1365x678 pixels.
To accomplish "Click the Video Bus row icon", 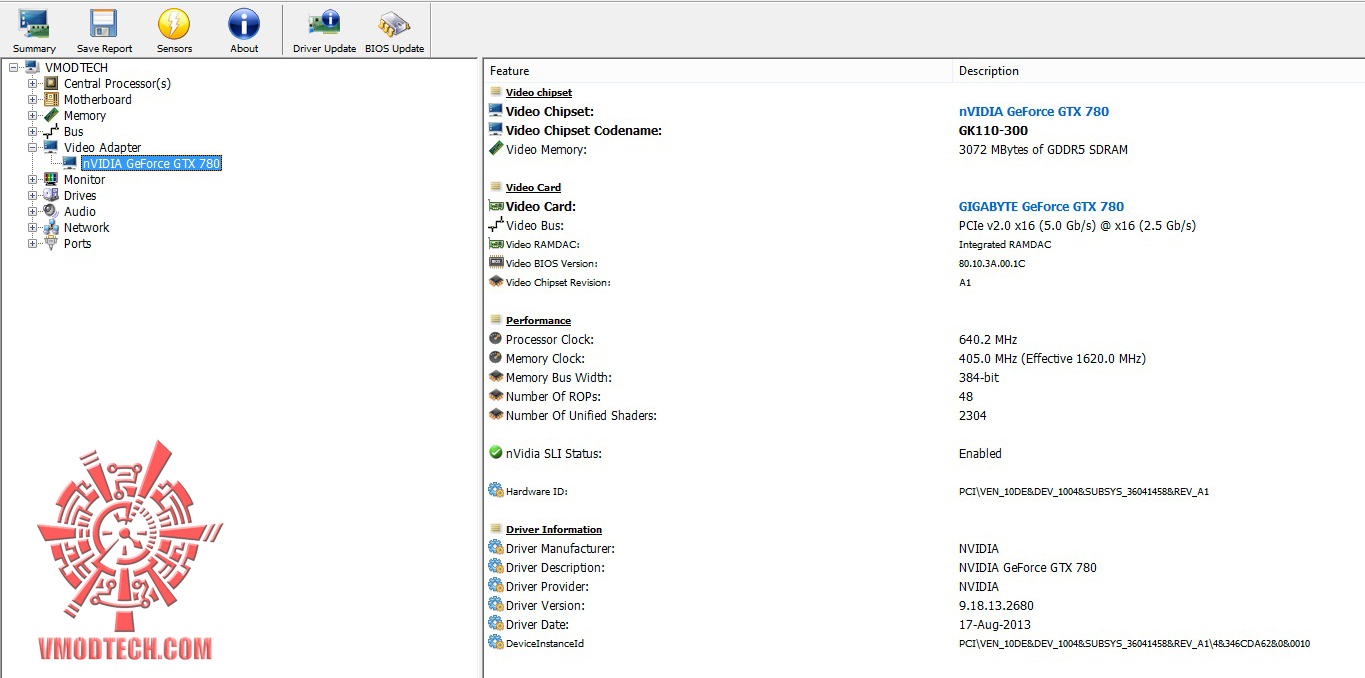I will coord(495,225).
